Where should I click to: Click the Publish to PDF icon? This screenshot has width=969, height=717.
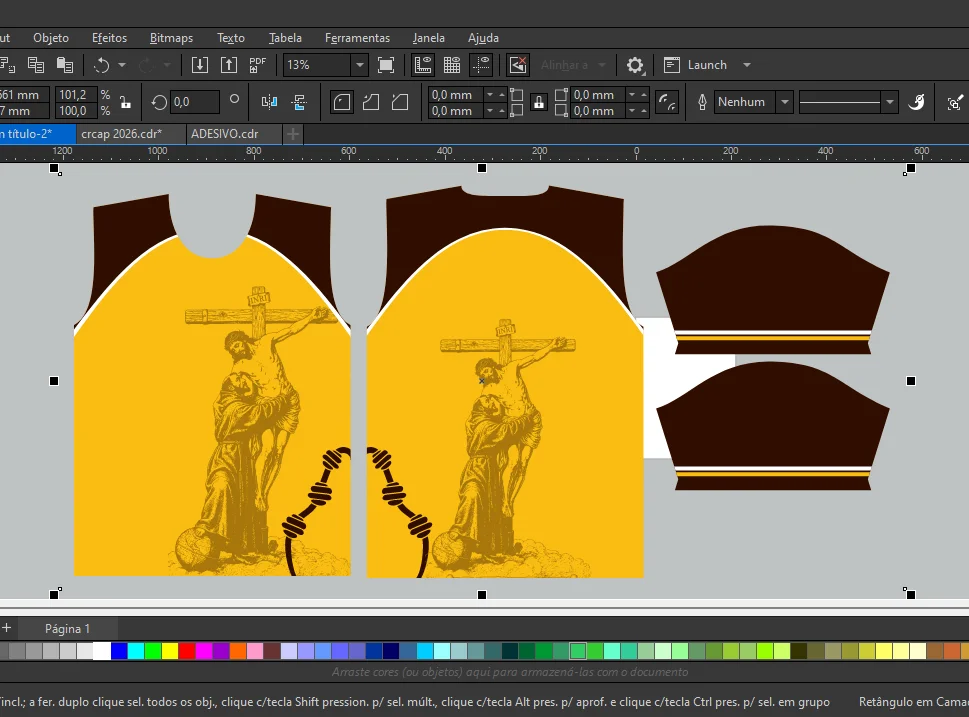pyautogui.click(x=257, y=65)
